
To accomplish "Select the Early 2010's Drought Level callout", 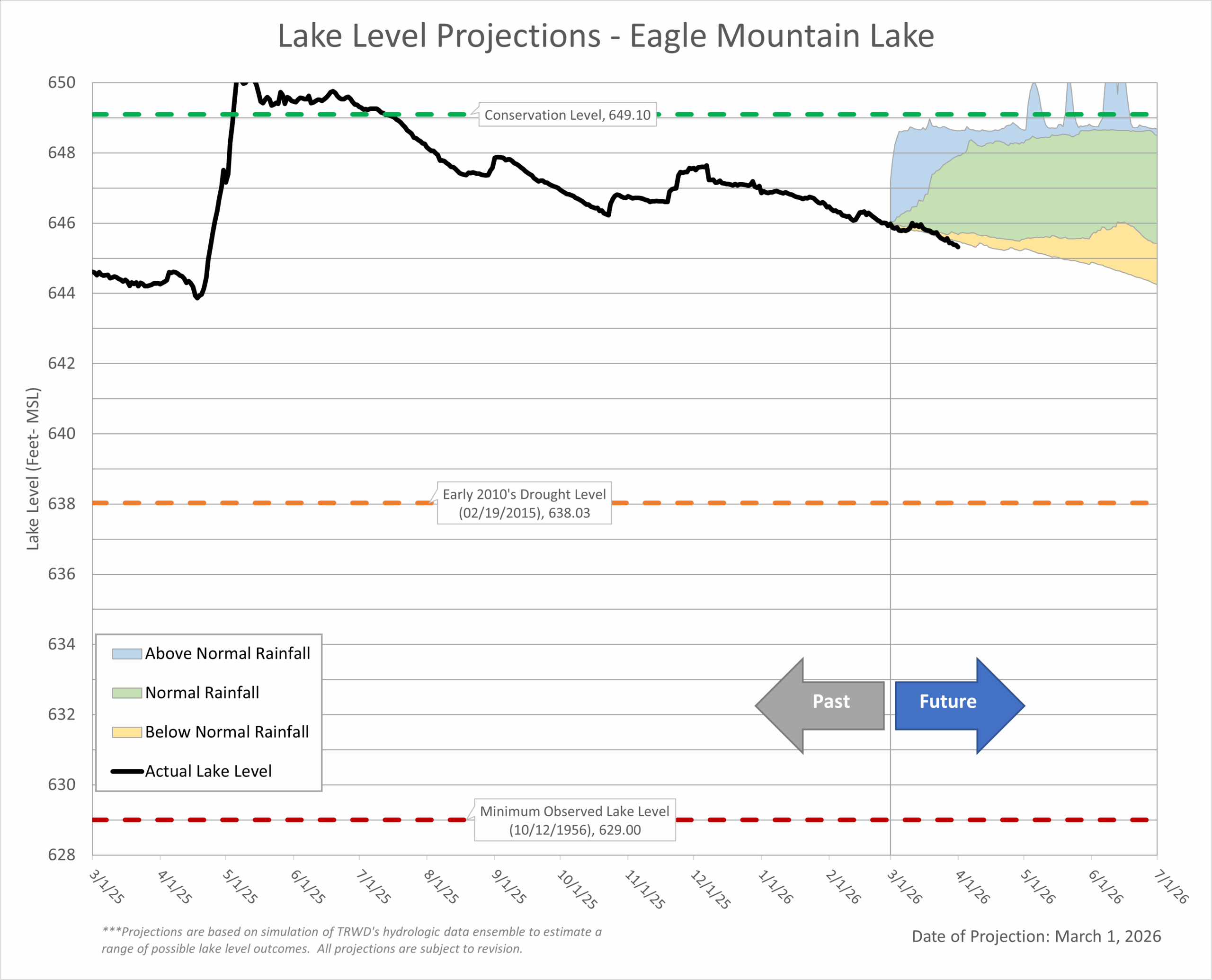I will pyautogui.click(x=524, y=503).
